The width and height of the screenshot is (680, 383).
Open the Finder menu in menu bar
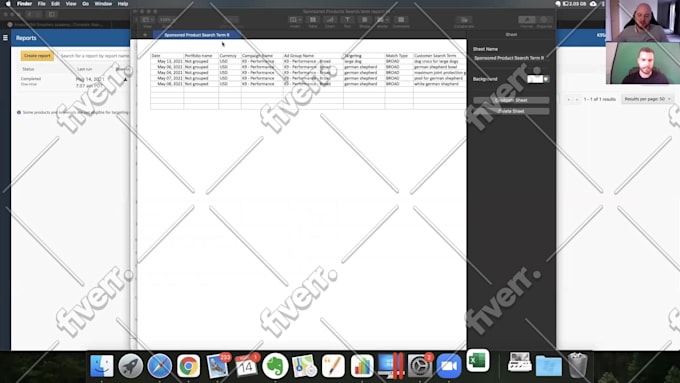tap(24, 3)
